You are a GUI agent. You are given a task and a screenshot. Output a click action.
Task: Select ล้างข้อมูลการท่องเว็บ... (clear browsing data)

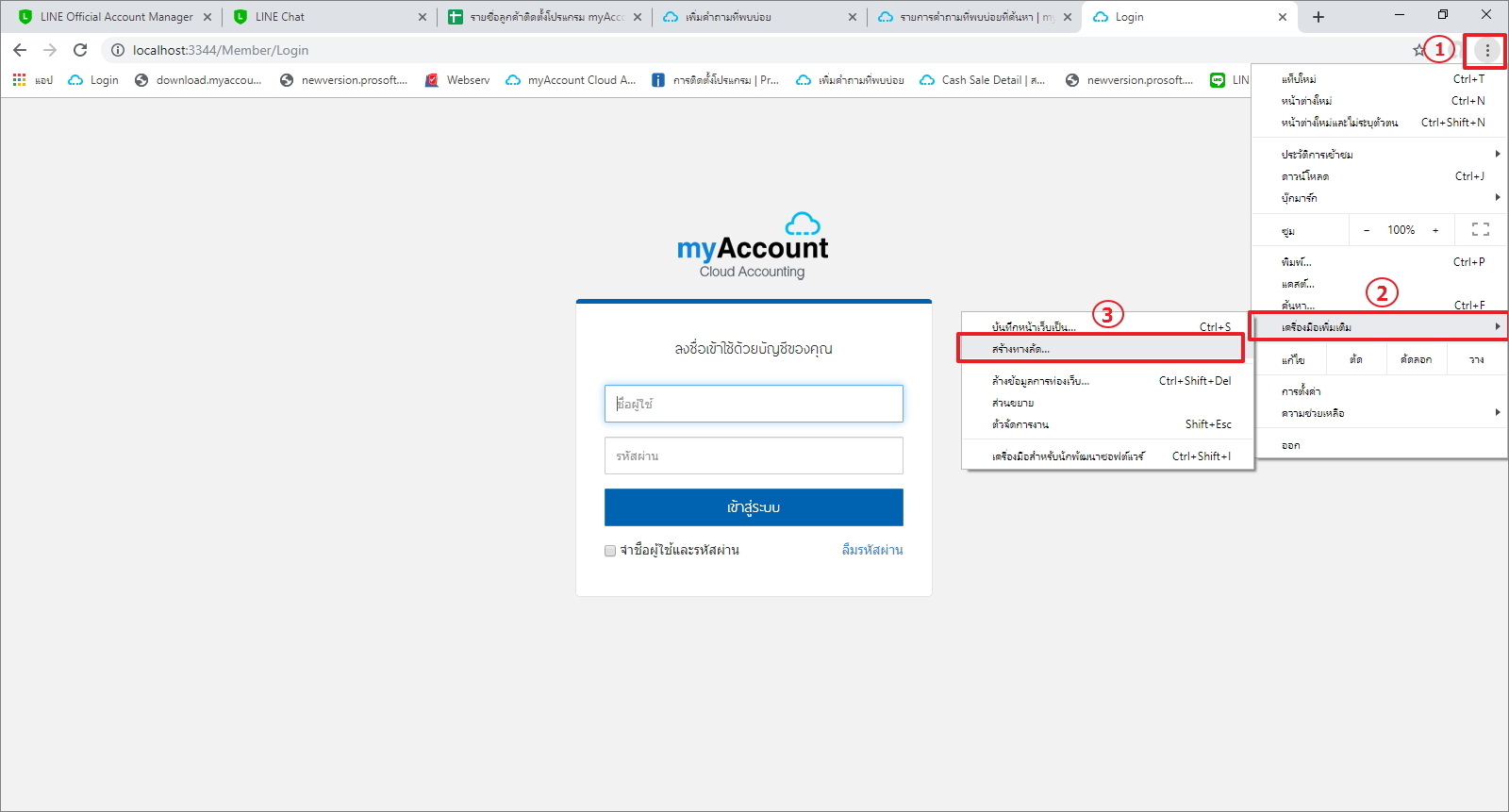[x=1108, y=381]
